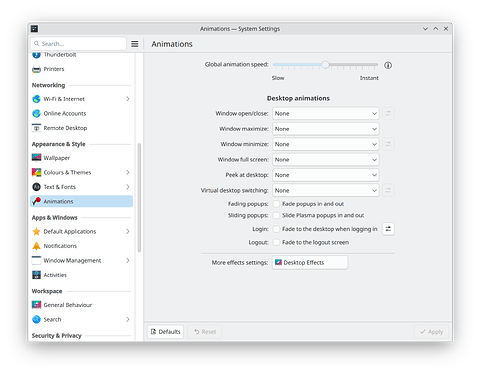Click the Default Applications star icon
480x375 pixels.
pyautogui.click(x=36, y=231)
